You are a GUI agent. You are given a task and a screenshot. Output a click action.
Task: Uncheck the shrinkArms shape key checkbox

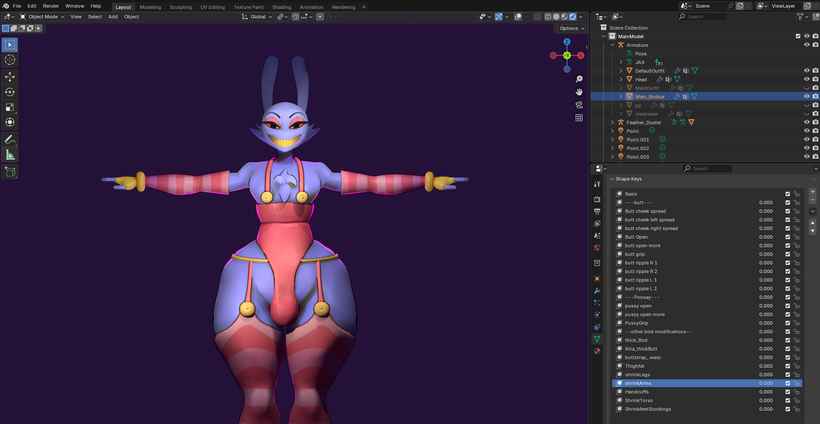click(x=787, y=383)
